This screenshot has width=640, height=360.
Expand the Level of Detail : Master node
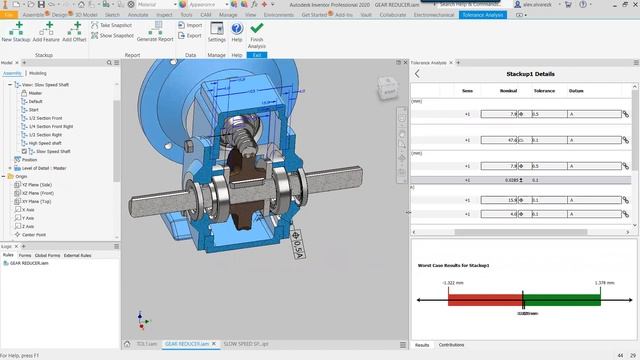[x=10, y=168]
